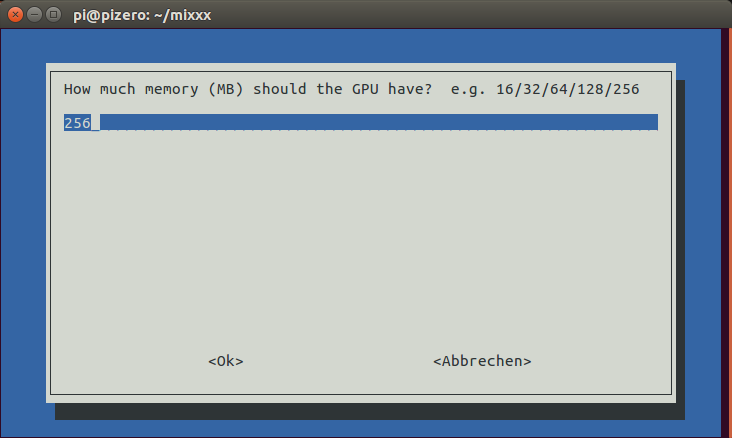This screenshot has height=438, width=732.
Task: Click the terminal title pi@pizero: ~/mixxx
Action: click(x=142, y=15)
